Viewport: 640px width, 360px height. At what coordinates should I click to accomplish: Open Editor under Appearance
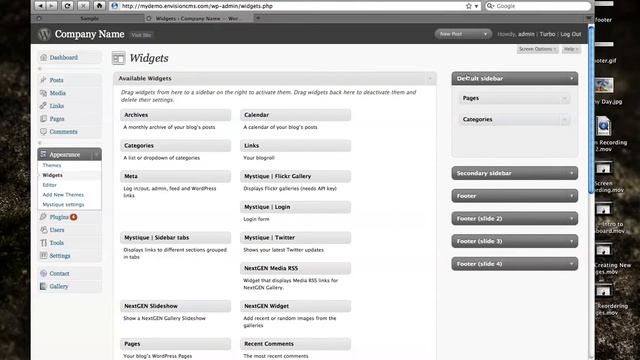pyautogui.click(x=49, y=185)
